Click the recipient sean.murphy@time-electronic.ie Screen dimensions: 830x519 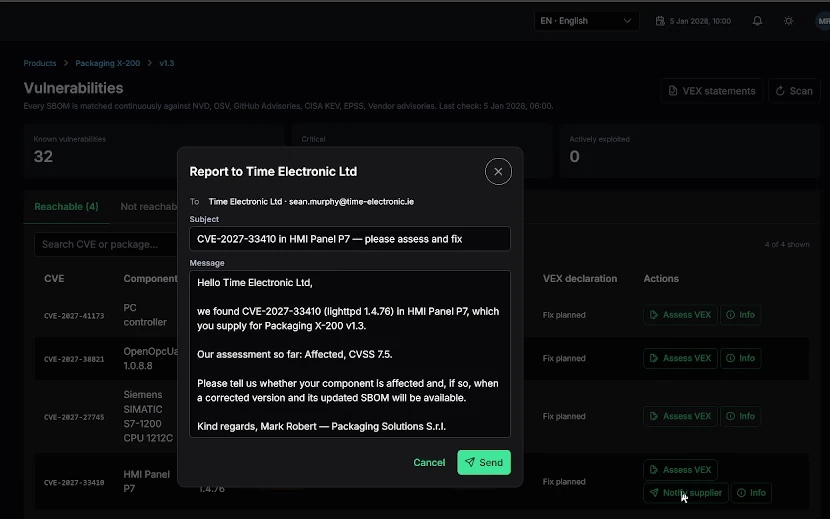click(351, 202)
